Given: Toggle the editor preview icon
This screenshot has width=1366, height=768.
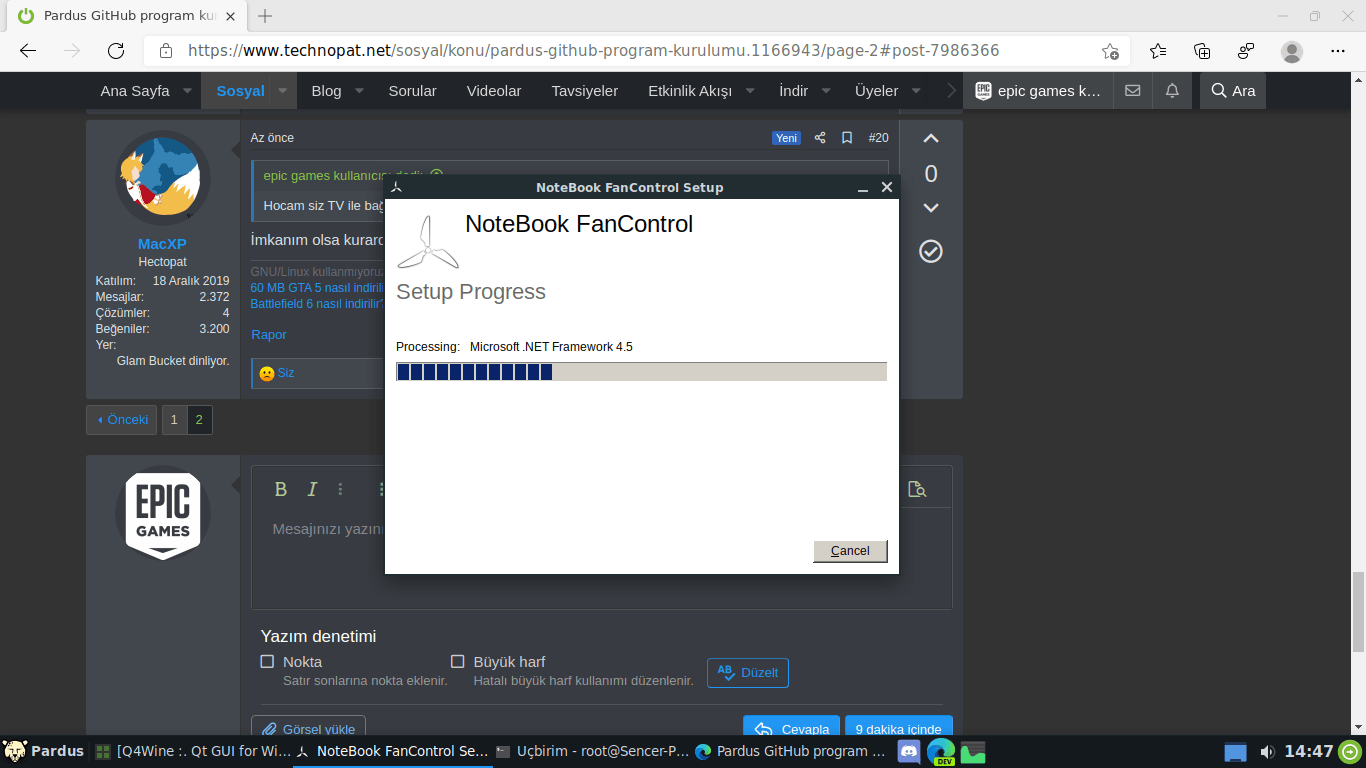Looking at the screenshot, I should [917, 489].
